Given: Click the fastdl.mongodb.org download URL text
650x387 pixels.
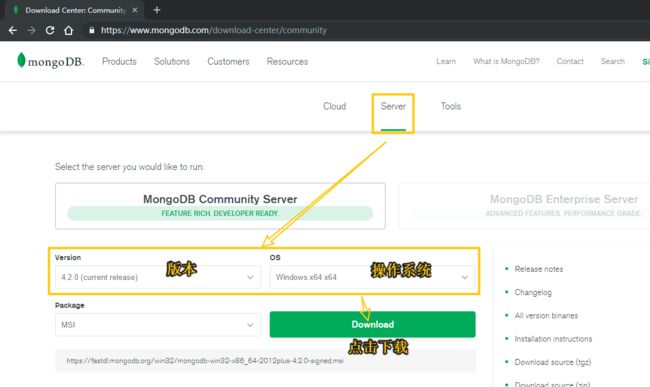Looking at the screenshot, I should tap(205, 361).
